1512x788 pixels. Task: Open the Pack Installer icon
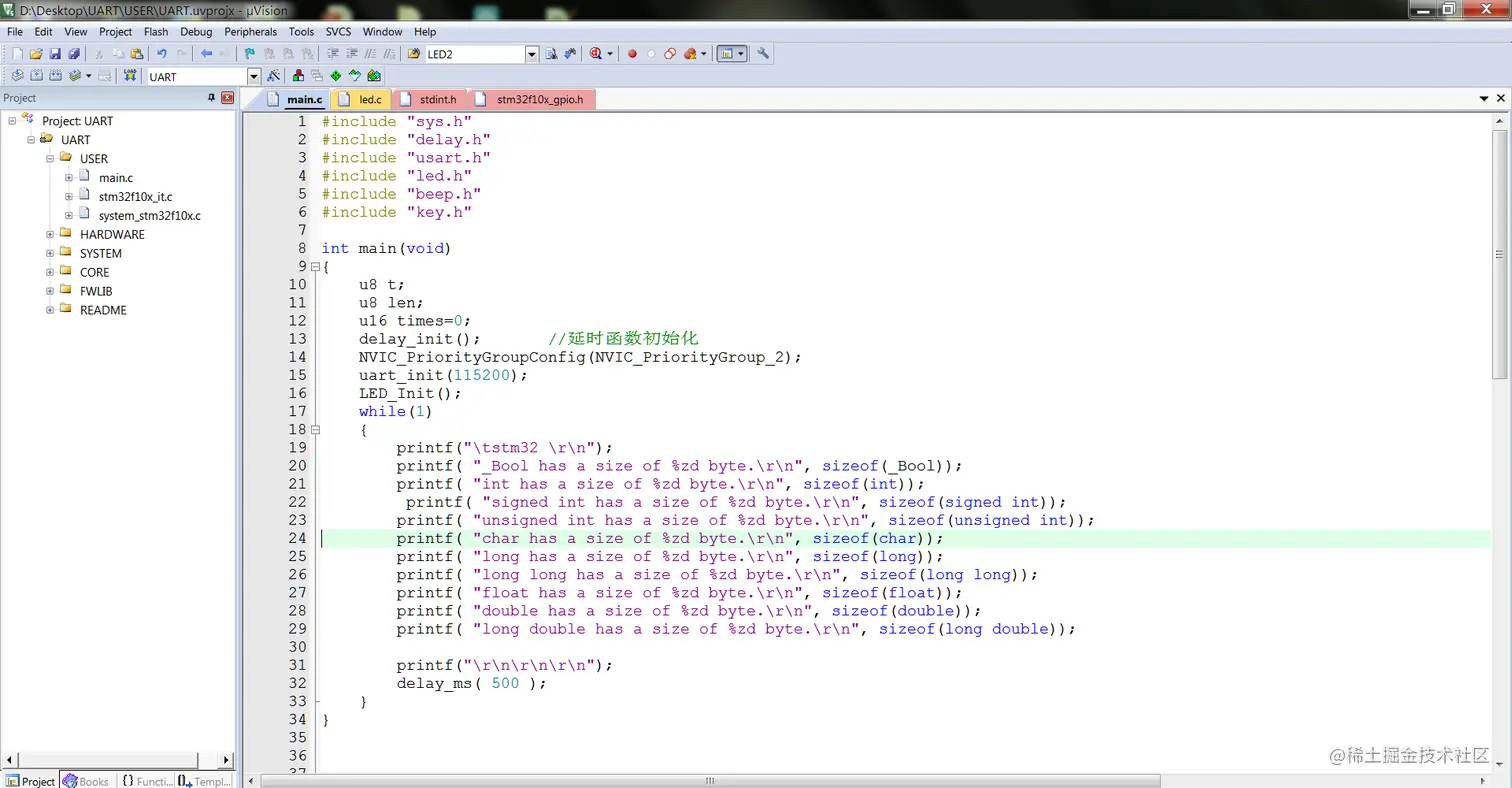(x=374, y=76)
